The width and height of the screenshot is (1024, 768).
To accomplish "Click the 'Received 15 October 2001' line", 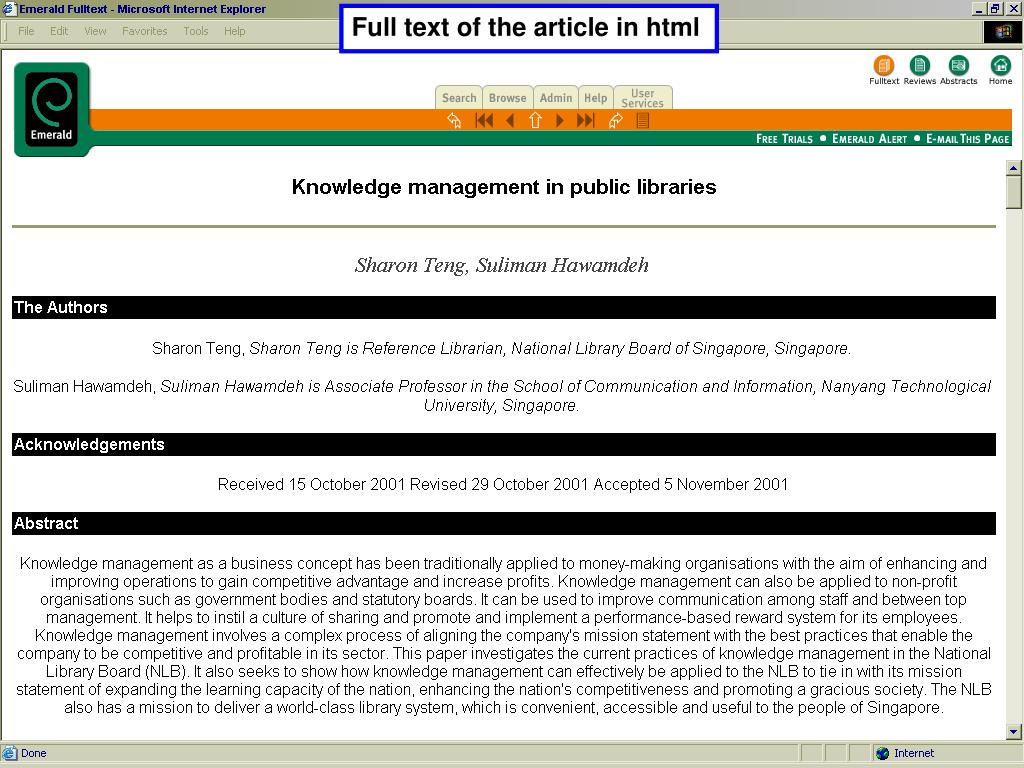I will pos(503,485).
